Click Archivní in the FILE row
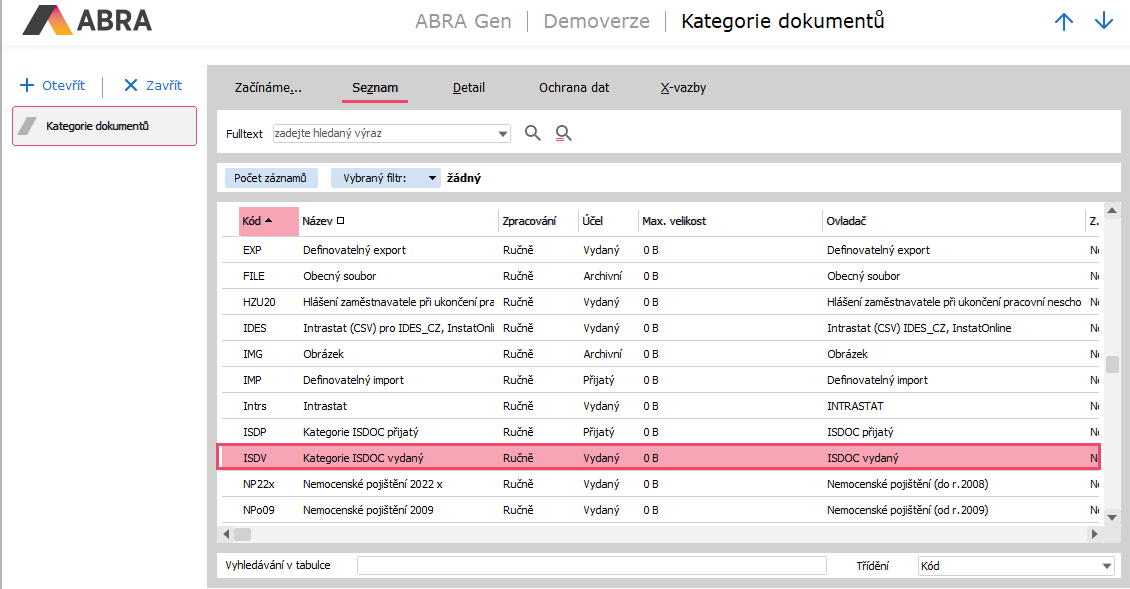 tap(602, 276)
